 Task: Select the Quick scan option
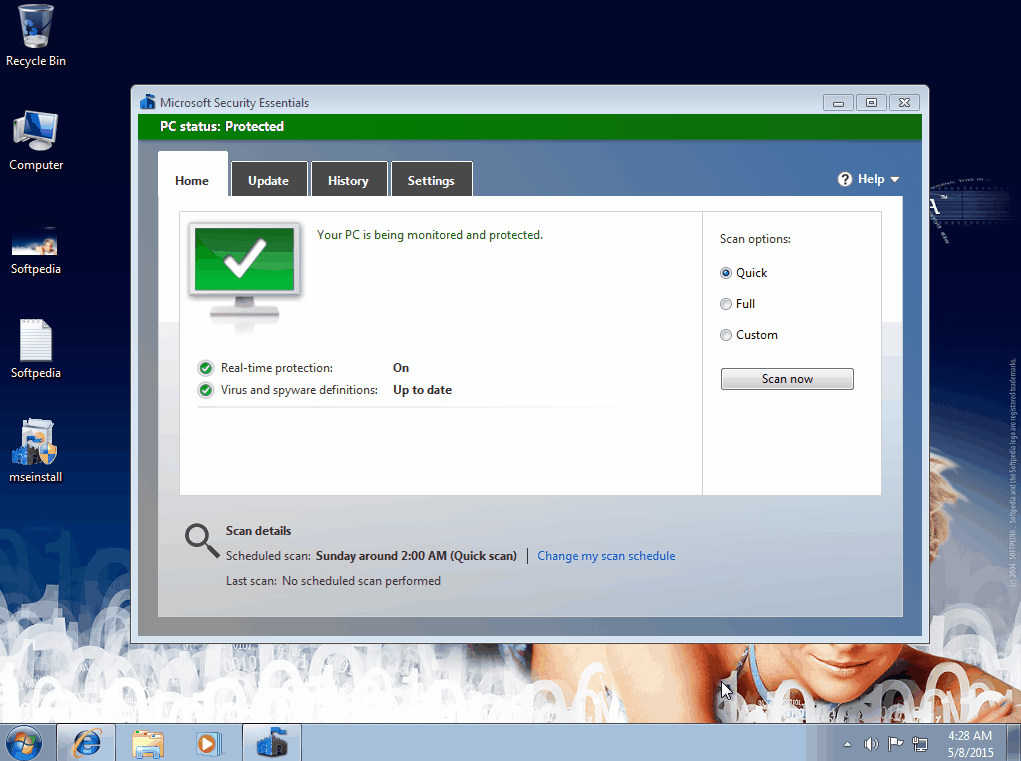pos(726,273)
